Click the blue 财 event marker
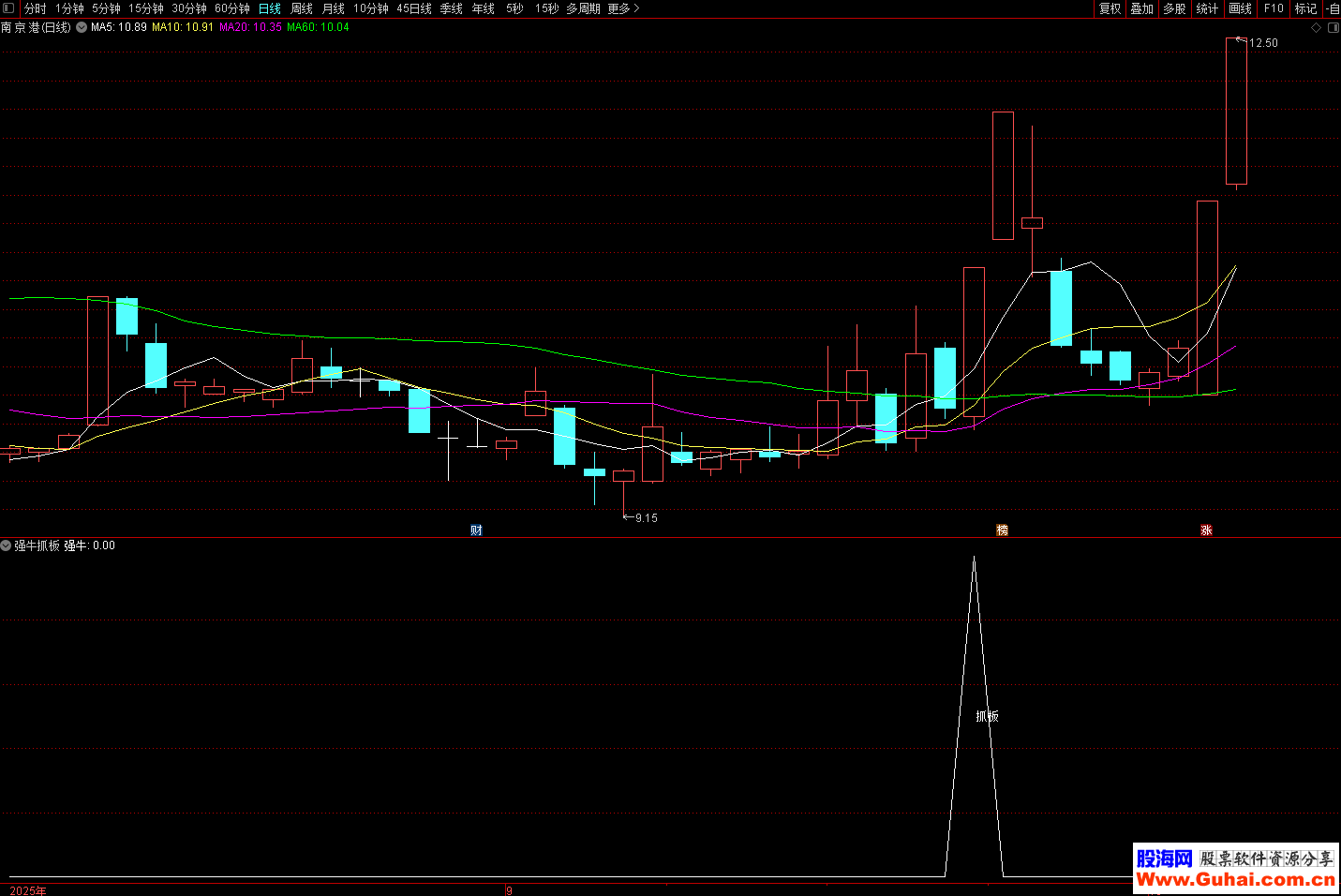 476,530
